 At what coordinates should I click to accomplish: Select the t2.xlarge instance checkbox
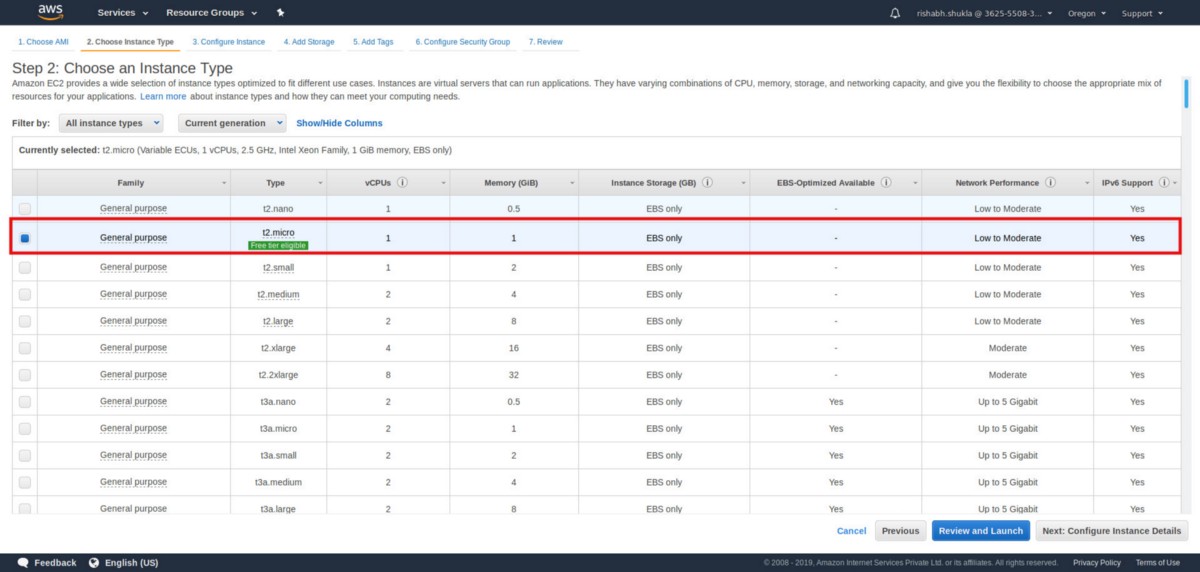25,348
